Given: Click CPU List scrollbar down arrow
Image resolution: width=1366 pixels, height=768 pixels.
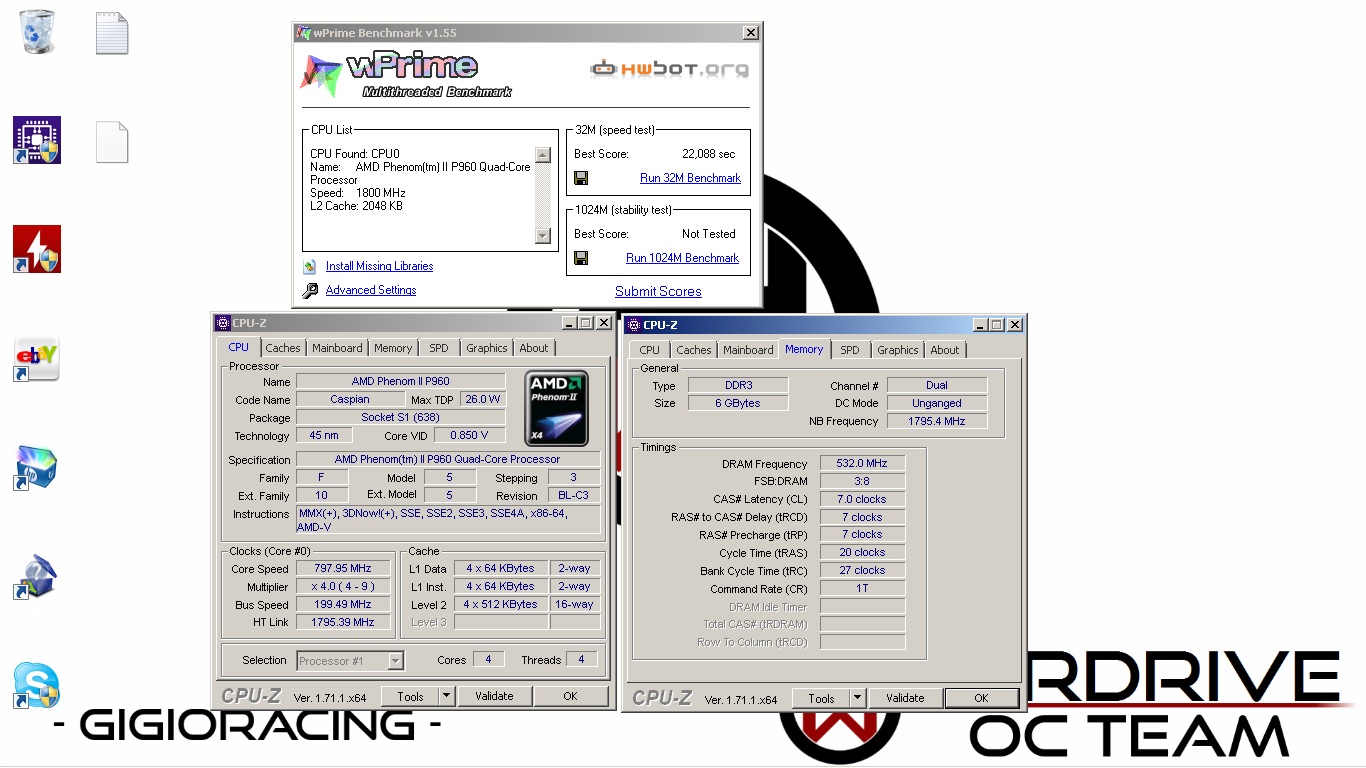Looking at the screenshot, I should [x=543, y=236].
